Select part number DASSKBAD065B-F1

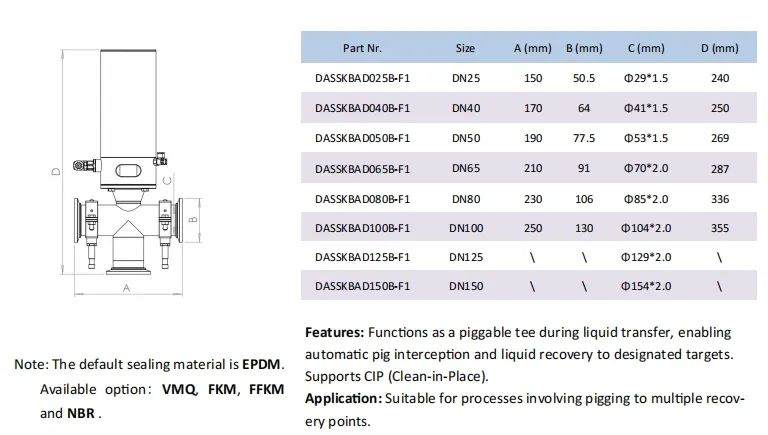click(362, 168)
